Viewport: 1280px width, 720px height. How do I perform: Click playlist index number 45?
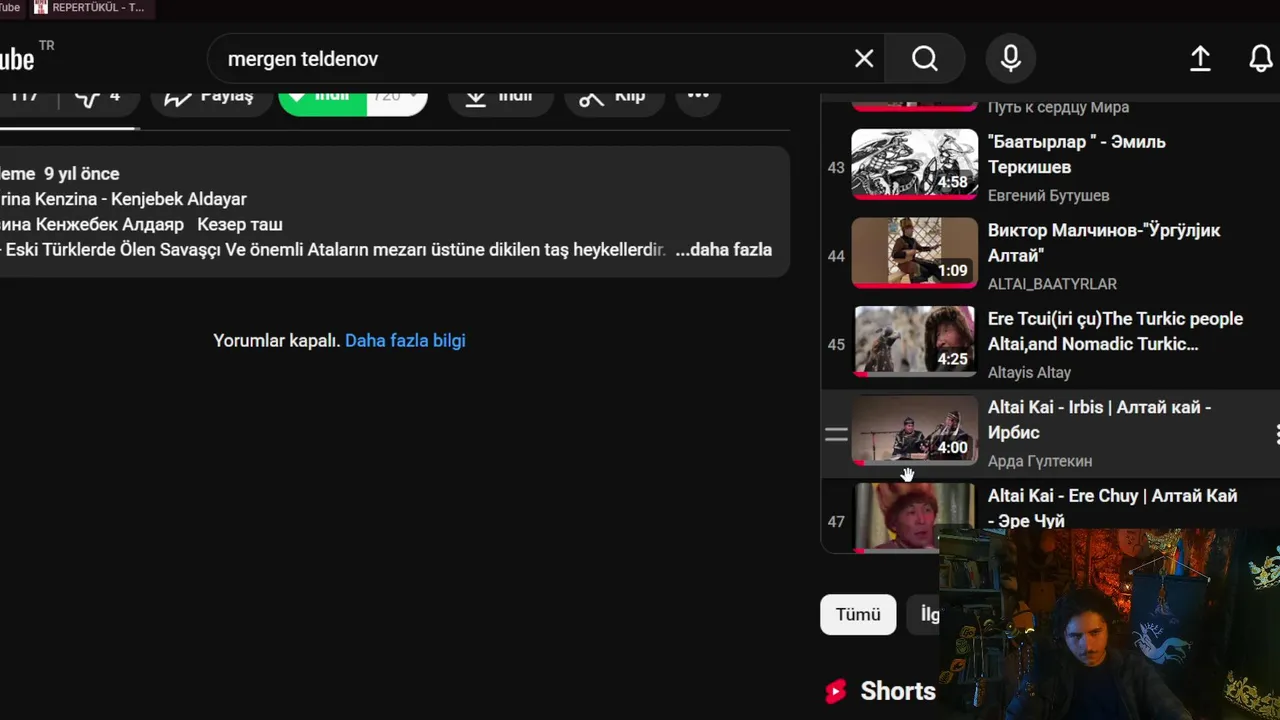pyautogui.click(x=836, y=345)
